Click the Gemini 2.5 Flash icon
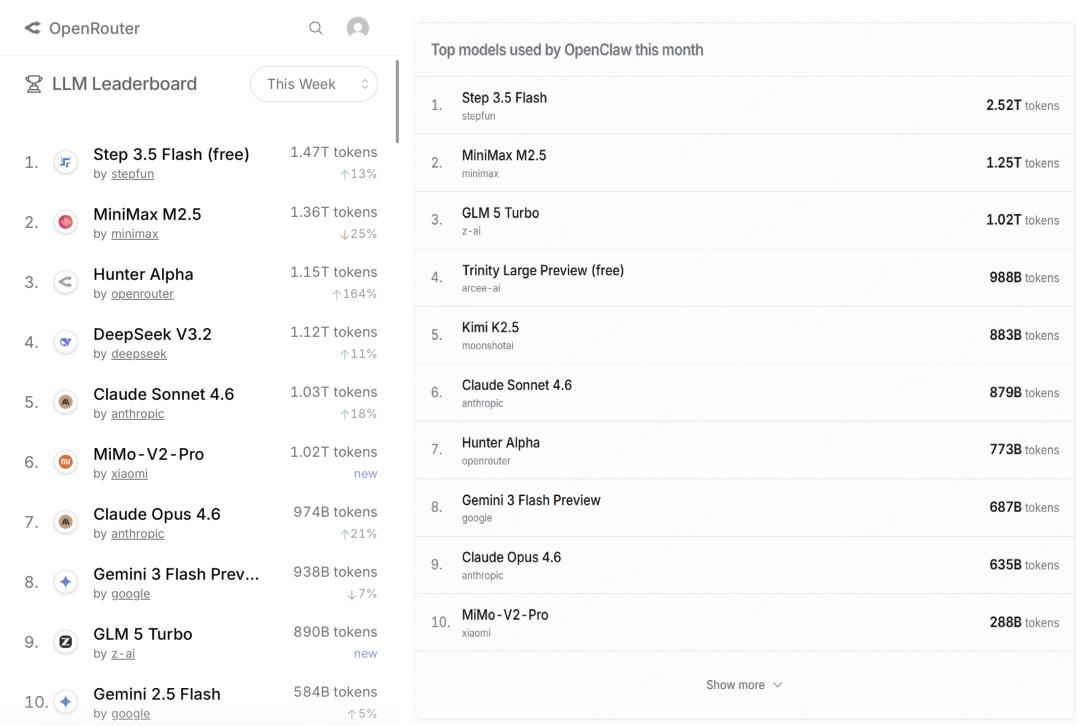Image resolution: width=1080 pixels, height=726 pixels. [66, 702]
